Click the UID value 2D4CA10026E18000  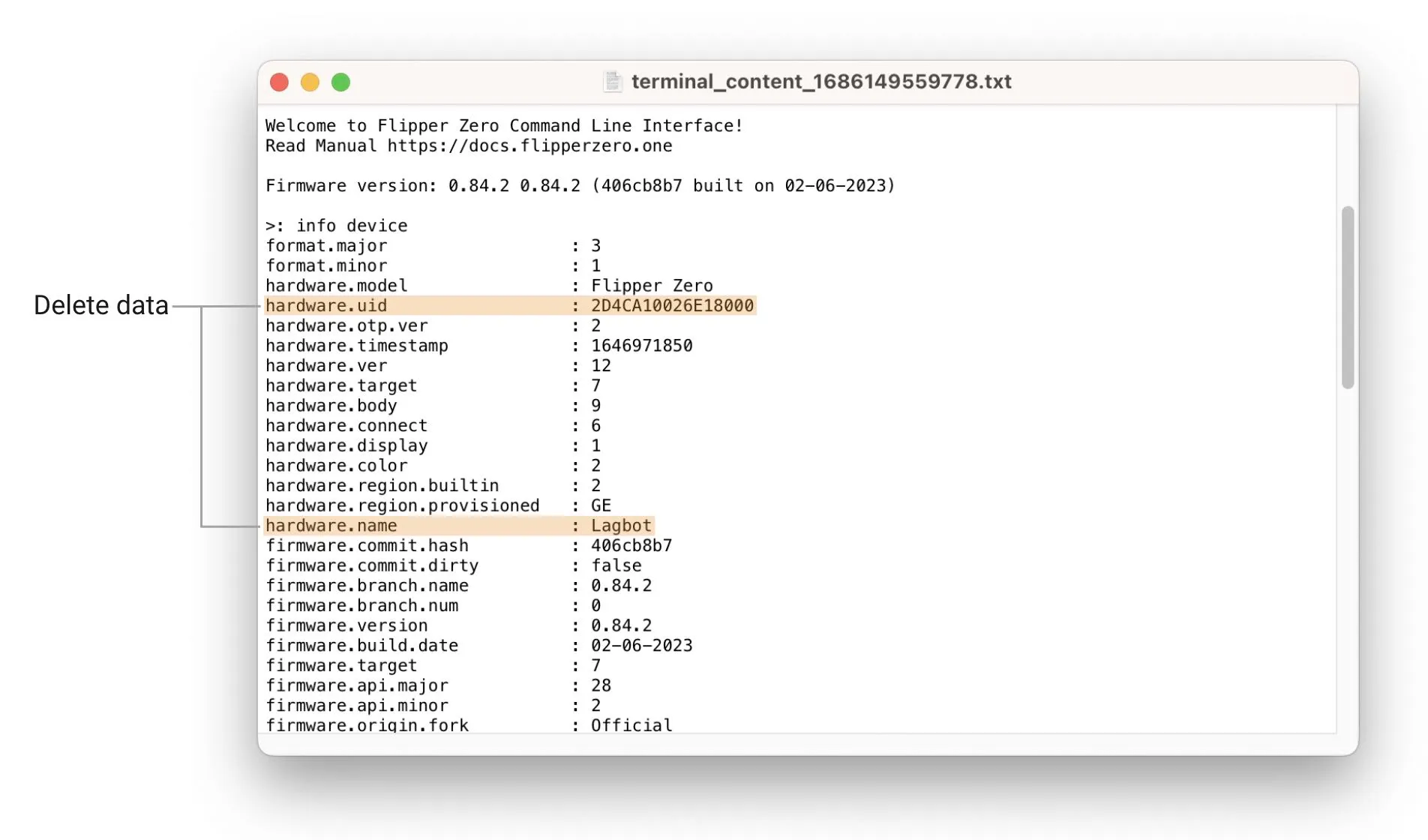(672, 305)
